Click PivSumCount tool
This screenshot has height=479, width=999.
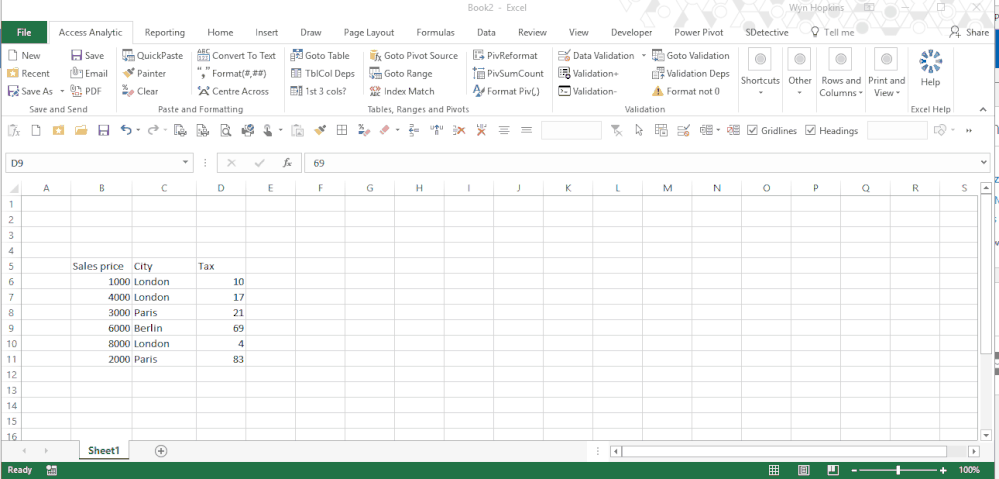tap(508, 73)
